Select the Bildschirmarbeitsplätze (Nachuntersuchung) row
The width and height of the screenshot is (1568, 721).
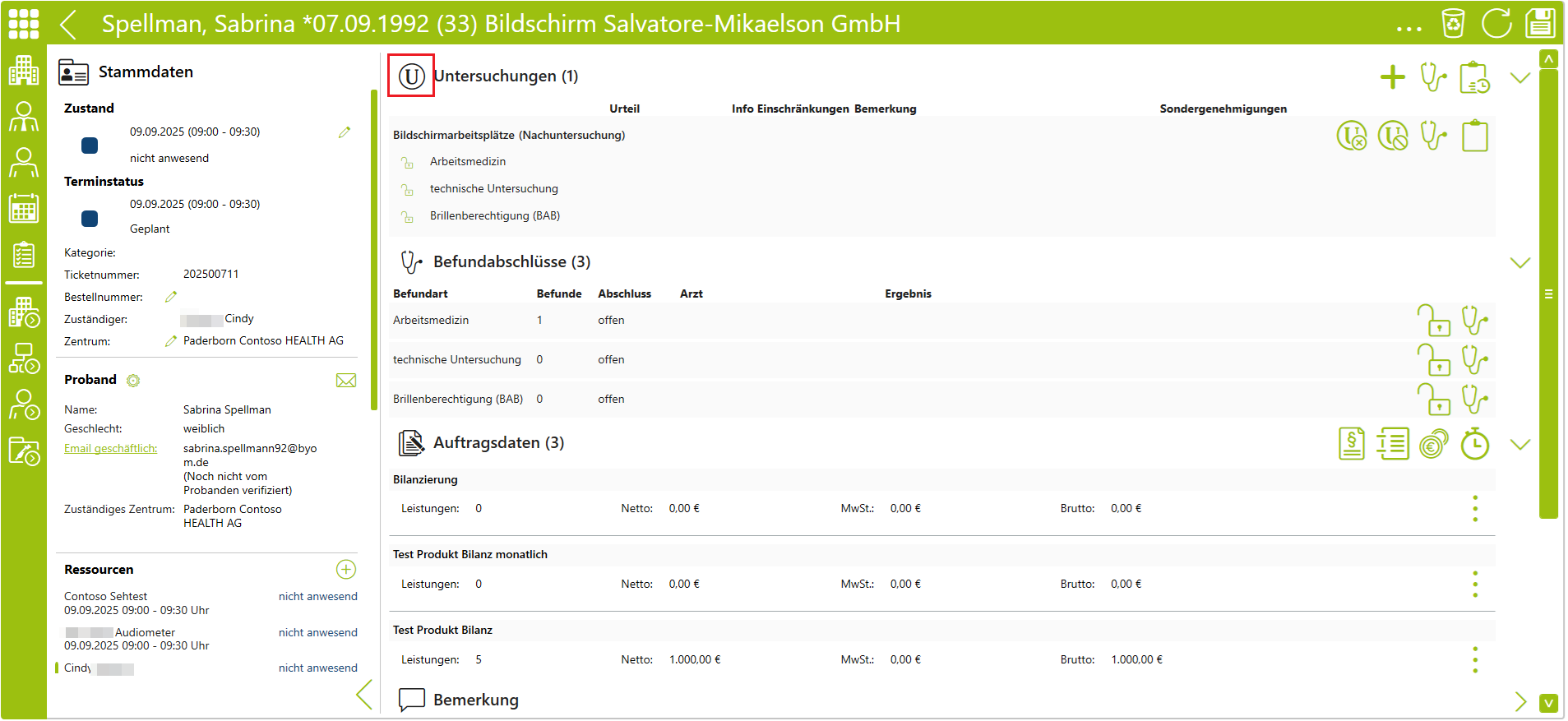(941, 136)
